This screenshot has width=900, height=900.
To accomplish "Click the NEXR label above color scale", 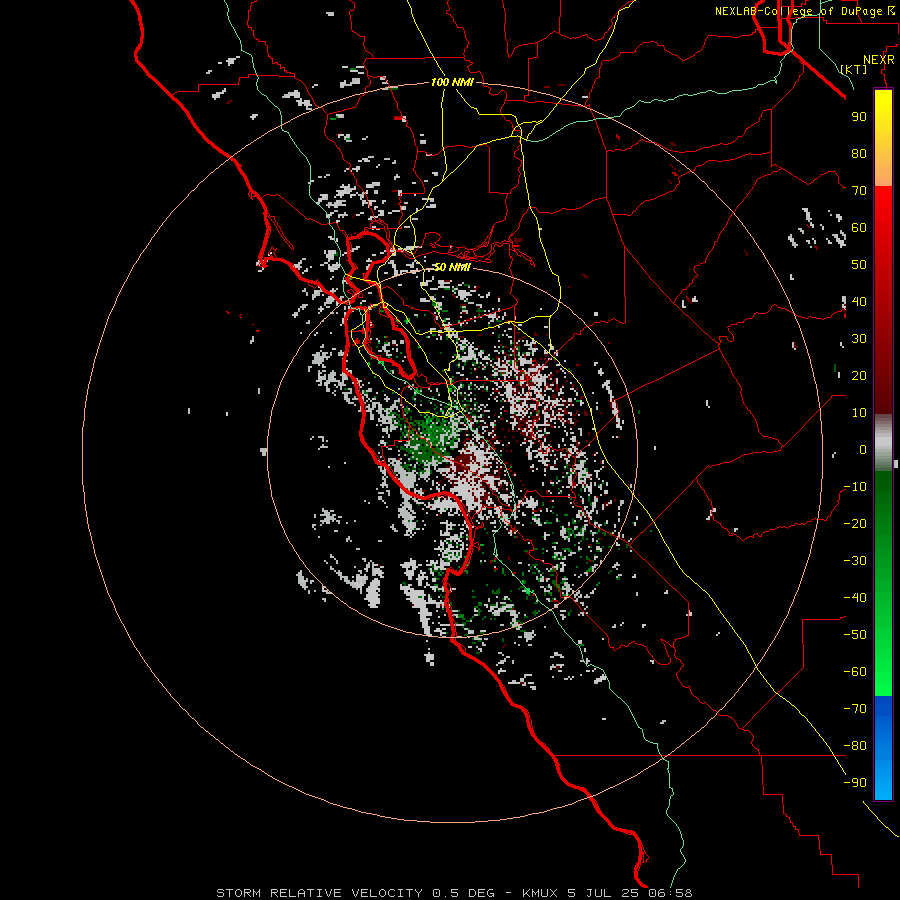I will pyautogui.click(x=878, y=60).
